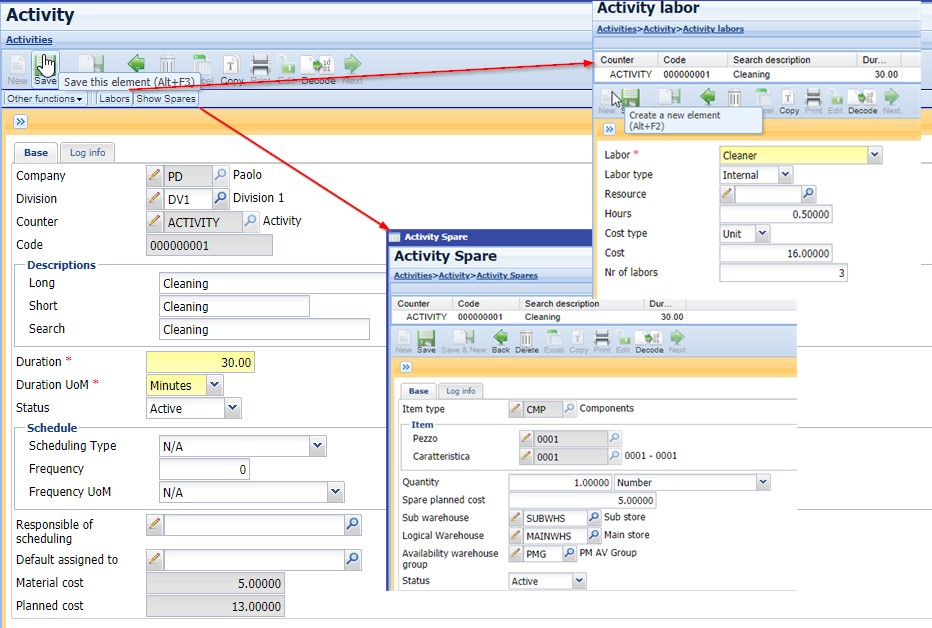Click Decode icon in the main Activity toolbar
Image resolution: width=932 pixels, height=628 pixels.
(317, 67)
